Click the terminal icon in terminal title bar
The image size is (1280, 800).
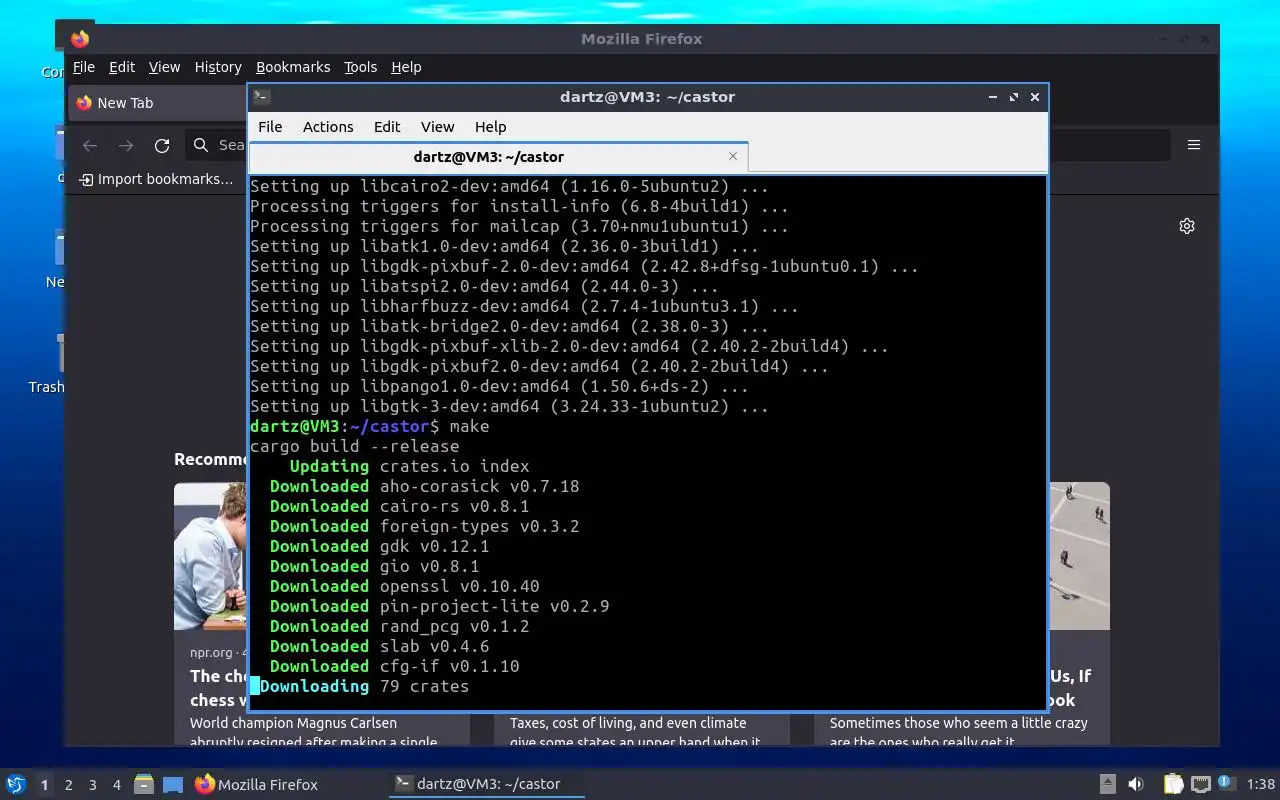click(x=261, y=97)
